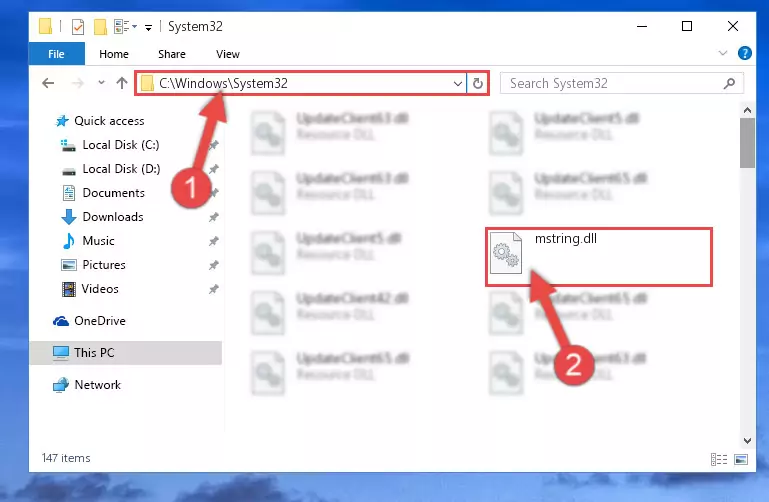Click the Quick access star icon
The width and height of the screenshot is (769, 502).
pos(61,121)
